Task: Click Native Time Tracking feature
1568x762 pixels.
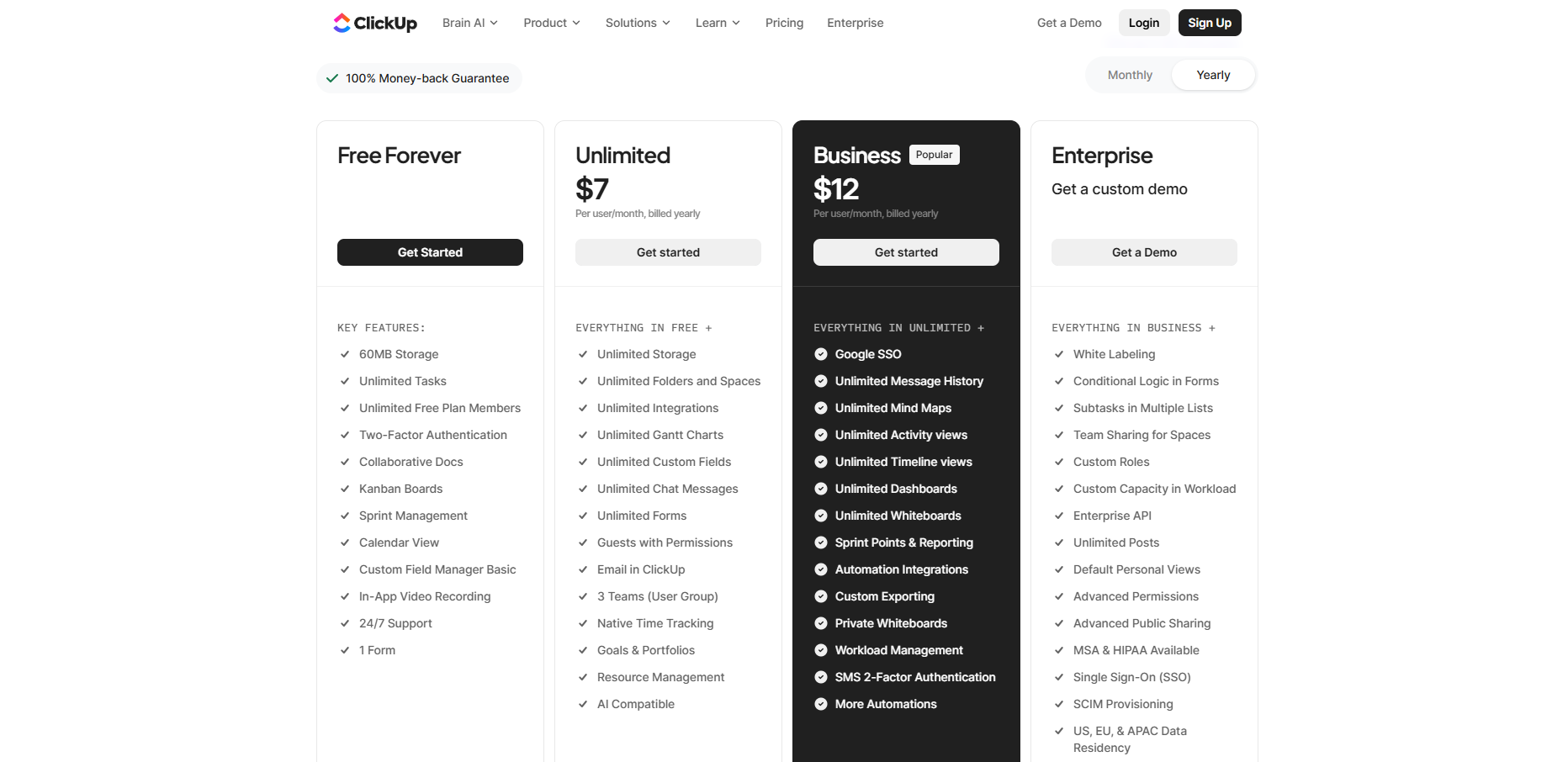Action: (x=655, y=623)
